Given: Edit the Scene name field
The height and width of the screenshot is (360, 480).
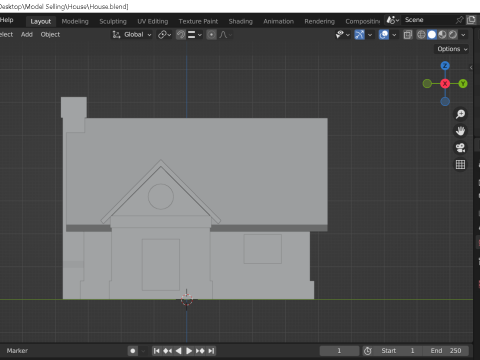Looking at the screenshot, I should [427, 20].
